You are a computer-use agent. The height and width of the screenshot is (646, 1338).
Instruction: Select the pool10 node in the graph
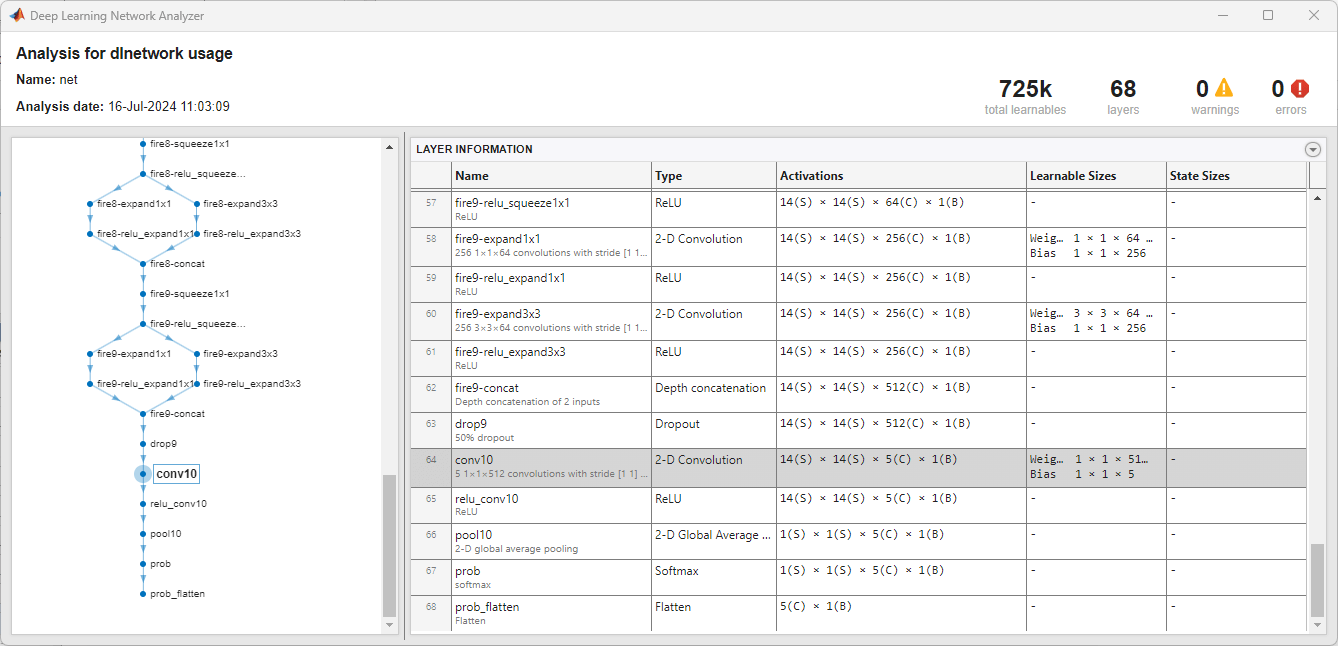click(143, 534)
